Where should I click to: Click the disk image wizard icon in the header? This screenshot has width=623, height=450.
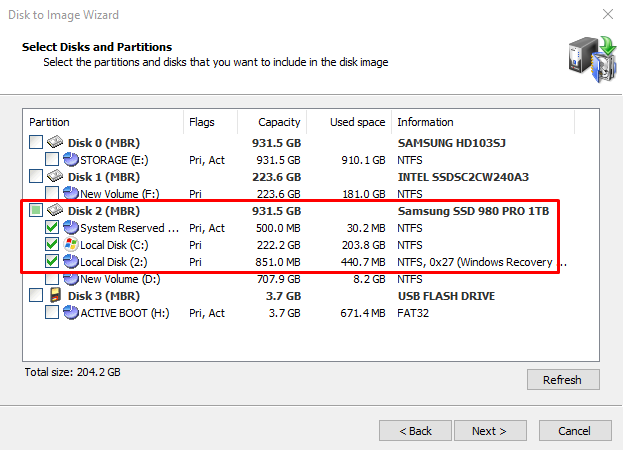[592, 59]
